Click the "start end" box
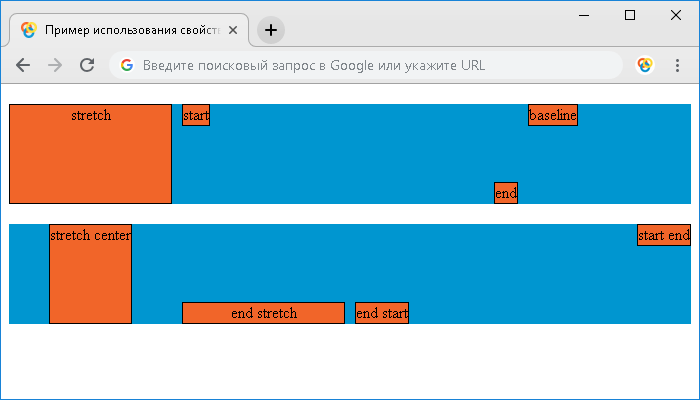 (664, 235)
